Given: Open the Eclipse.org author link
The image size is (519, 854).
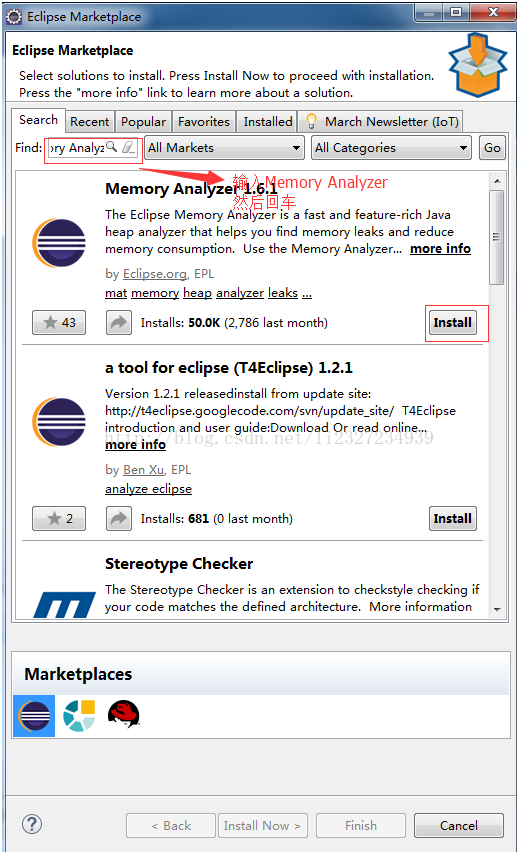Looking at the screenshot, I should click(x=155, y=273).
